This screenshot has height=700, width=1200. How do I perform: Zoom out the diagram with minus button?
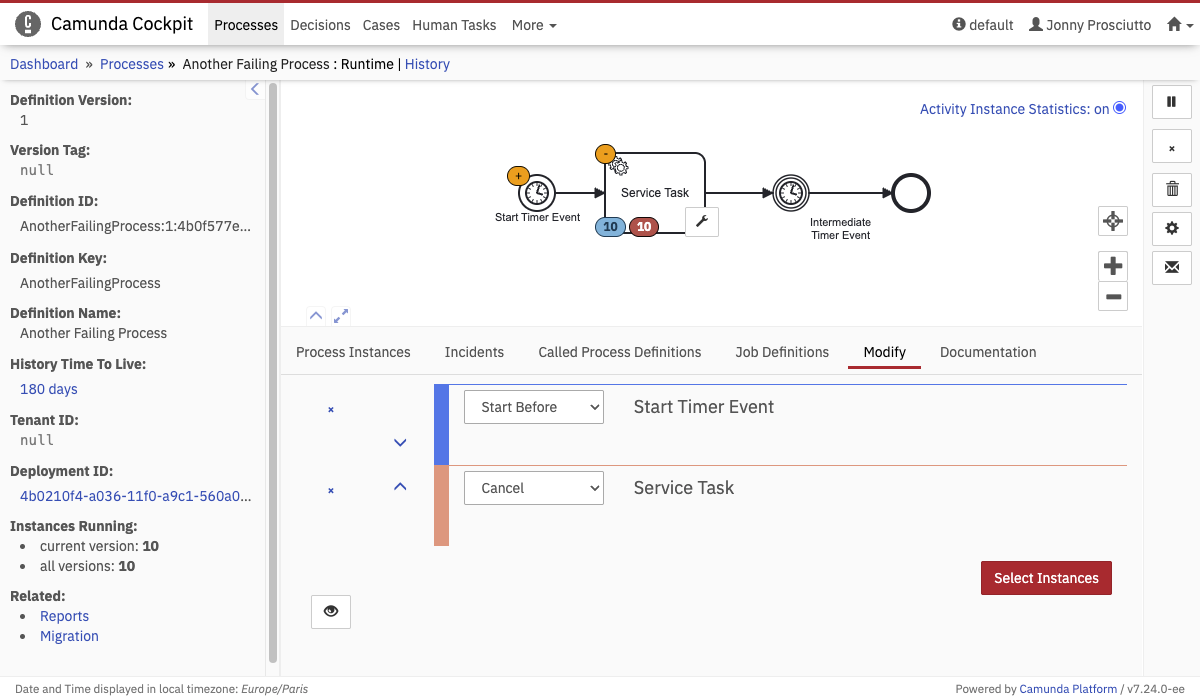tap(1112, 297)
